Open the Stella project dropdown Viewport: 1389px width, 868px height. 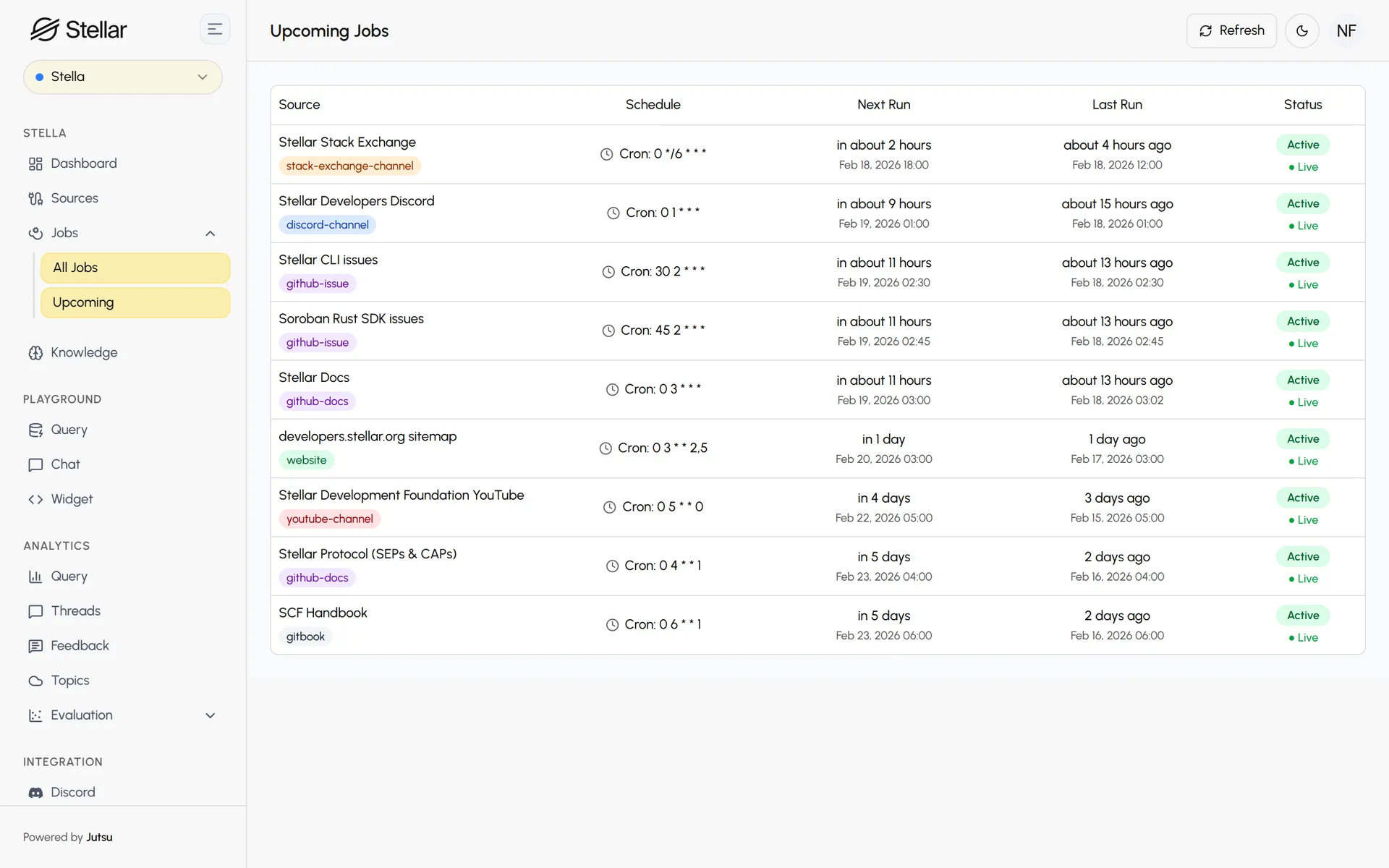tap(123, 77)
